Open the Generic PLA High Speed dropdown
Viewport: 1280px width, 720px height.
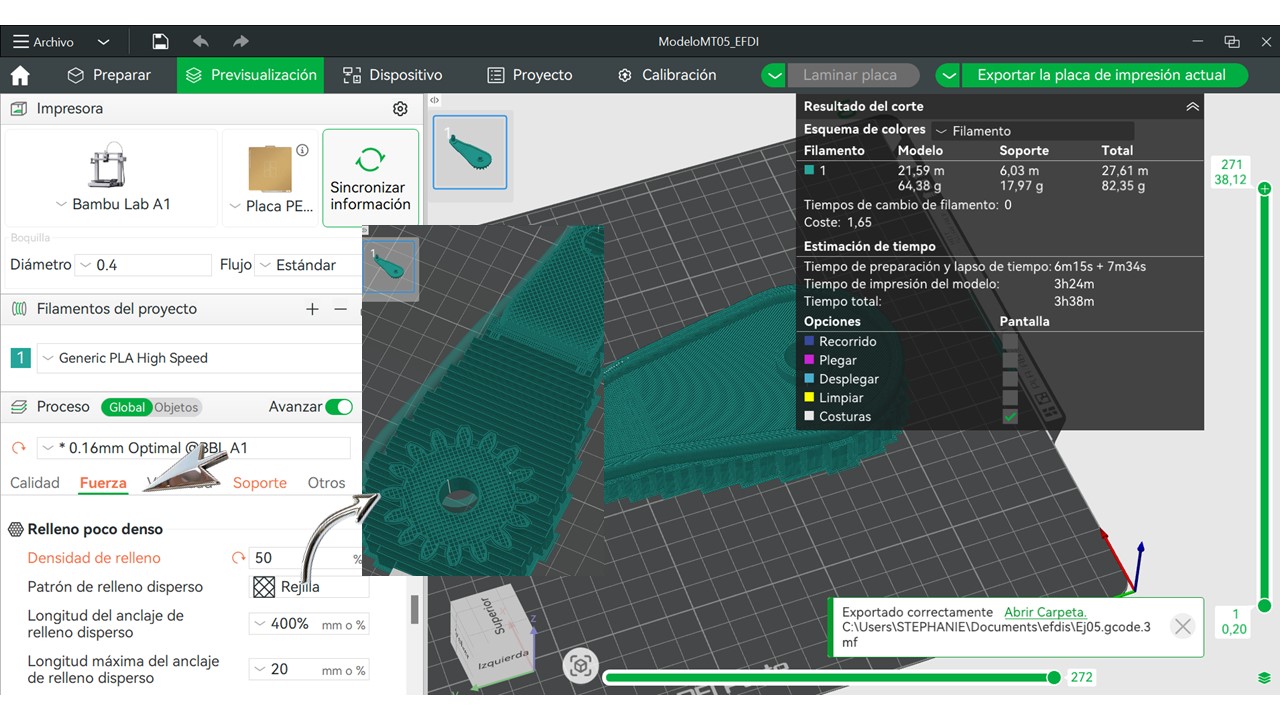195,358
